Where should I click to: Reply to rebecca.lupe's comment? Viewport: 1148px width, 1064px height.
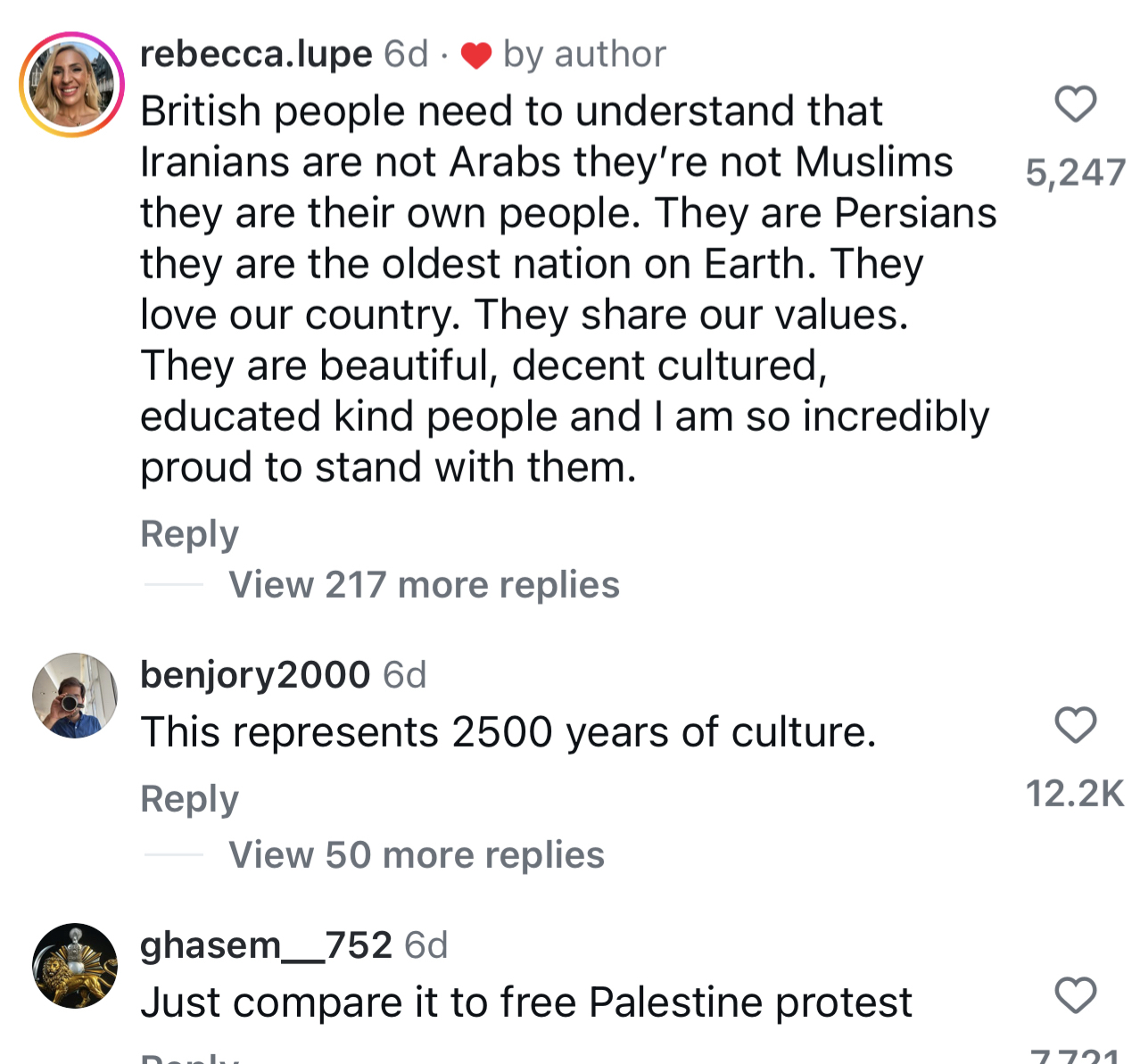189,534
